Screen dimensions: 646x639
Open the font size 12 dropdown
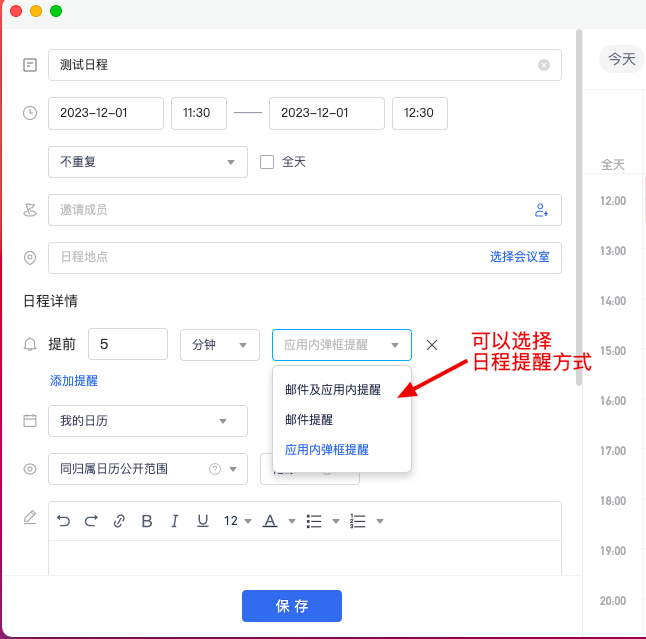tap(237, 521)
